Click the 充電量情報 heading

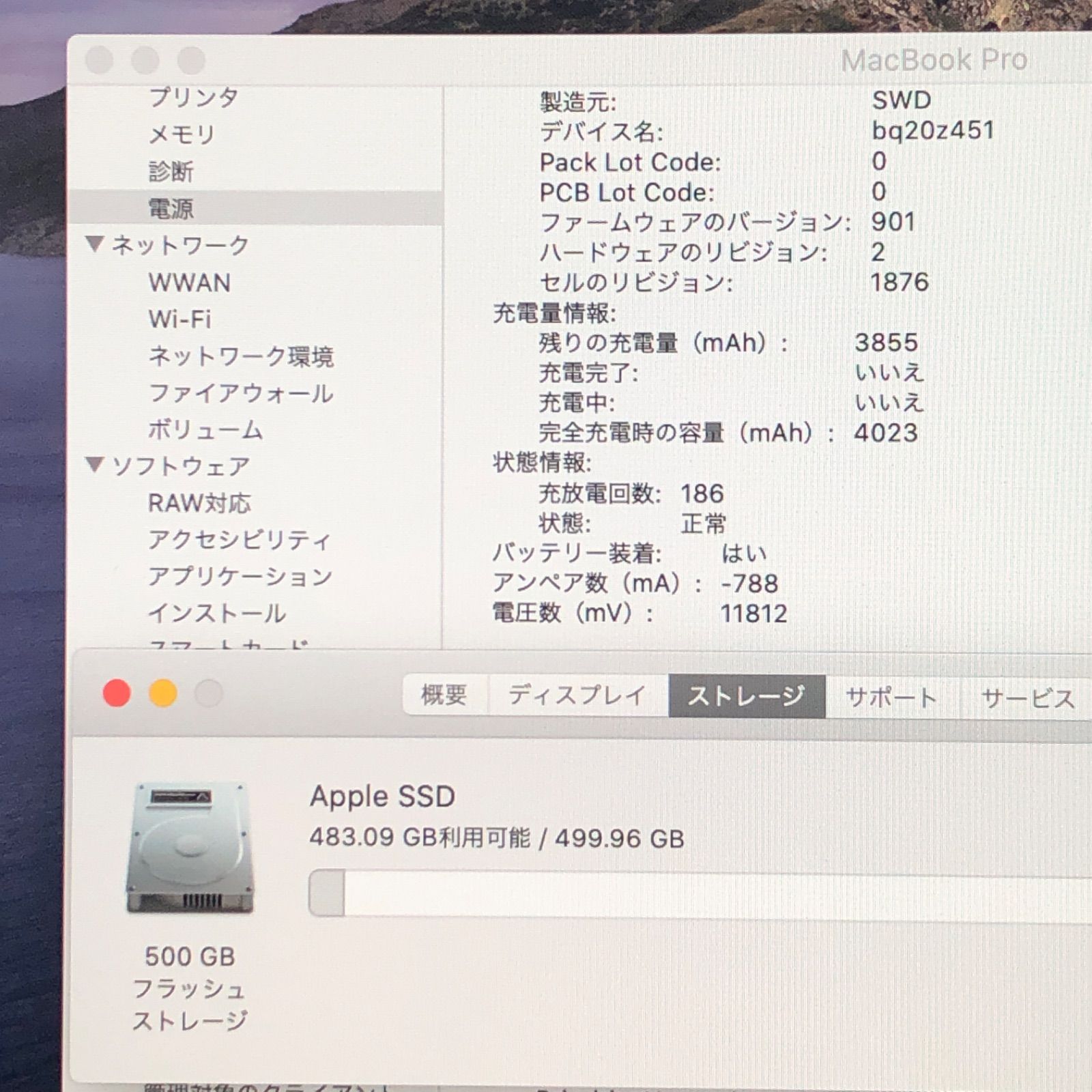[554, 313]
